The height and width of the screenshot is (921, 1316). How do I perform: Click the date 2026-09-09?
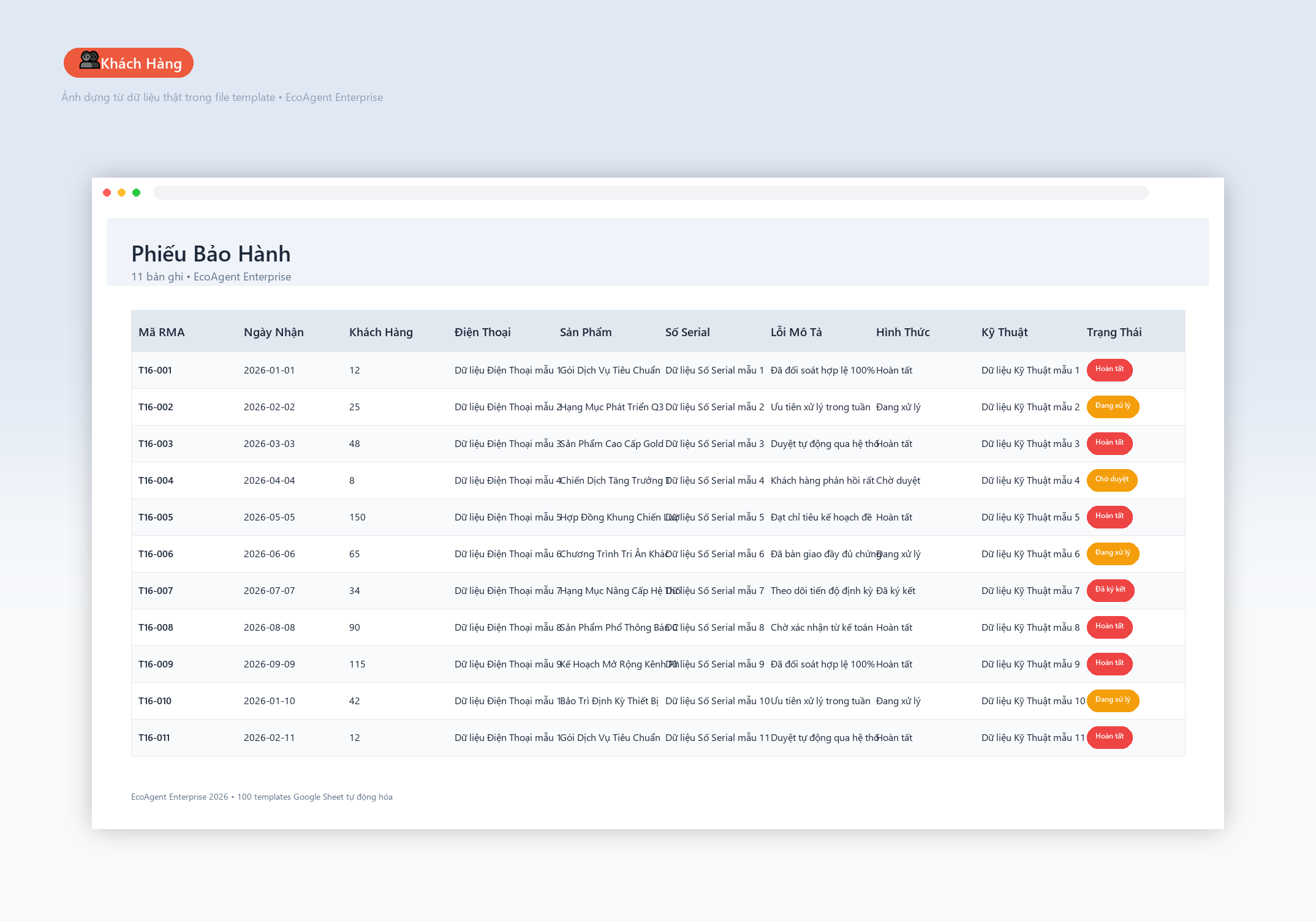(270, 664)
